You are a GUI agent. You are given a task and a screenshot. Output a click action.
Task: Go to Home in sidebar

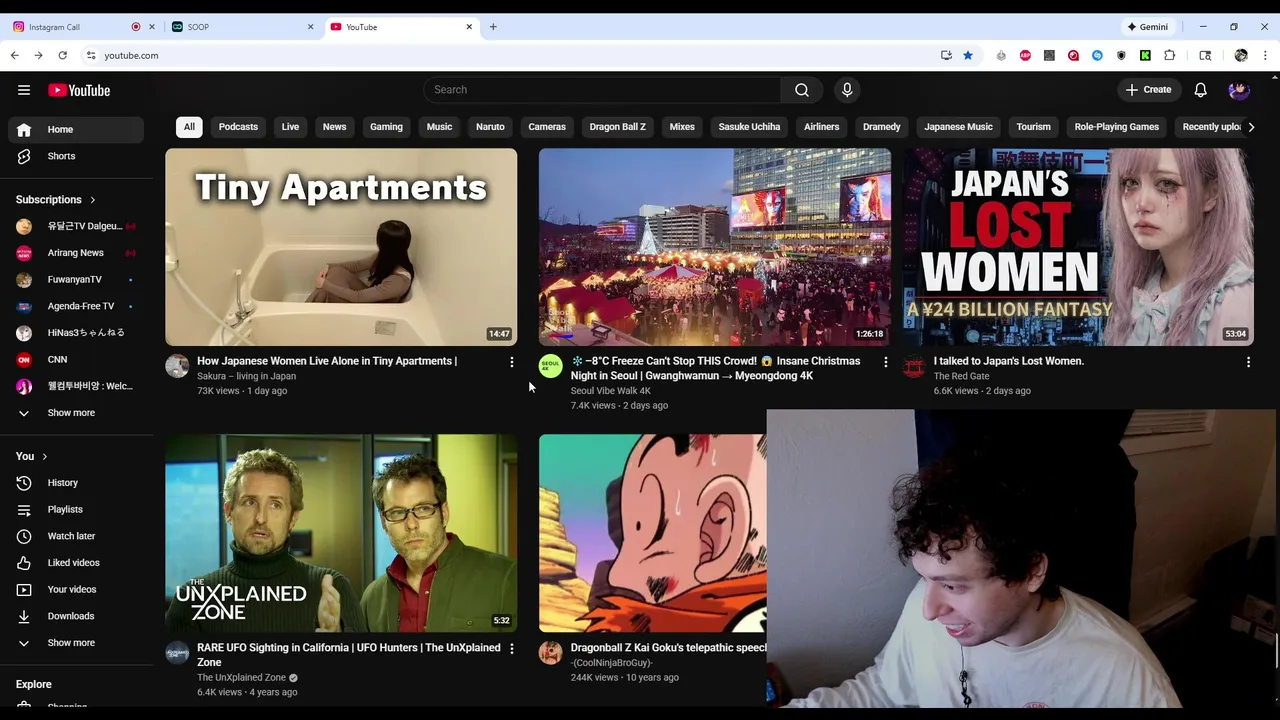point(76,129)
